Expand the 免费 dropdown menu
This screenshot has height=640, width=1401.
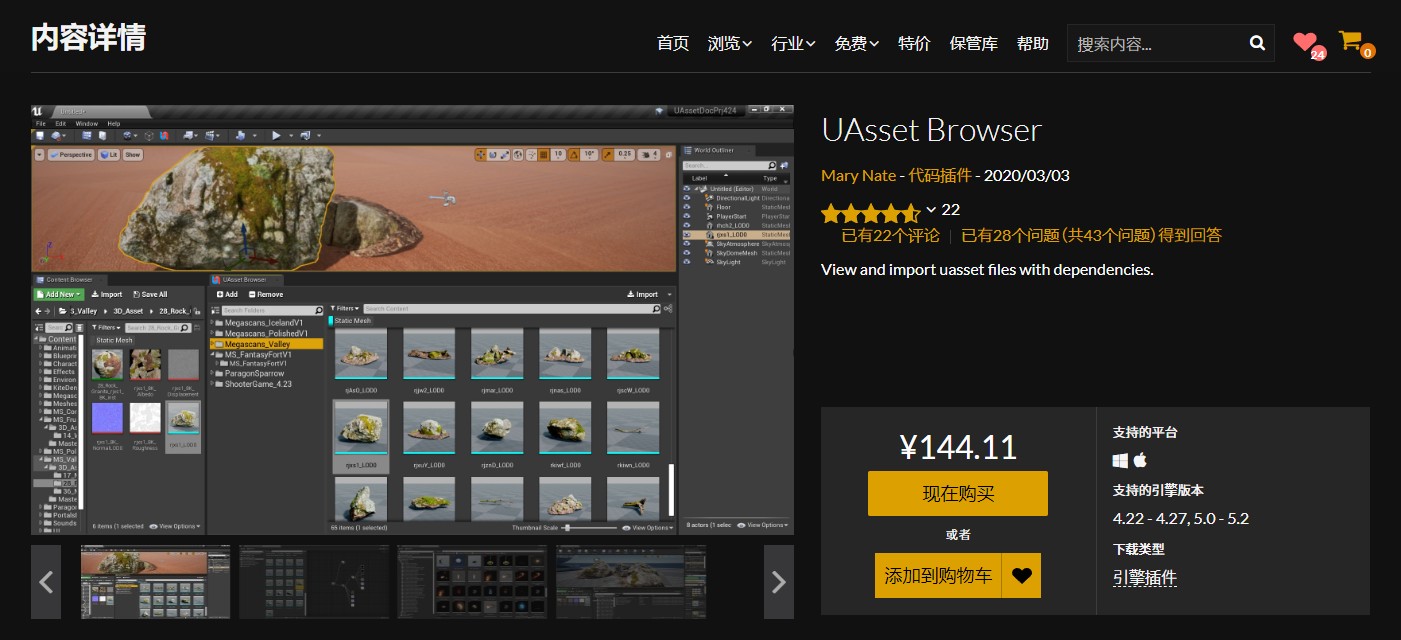pos(857,43)
